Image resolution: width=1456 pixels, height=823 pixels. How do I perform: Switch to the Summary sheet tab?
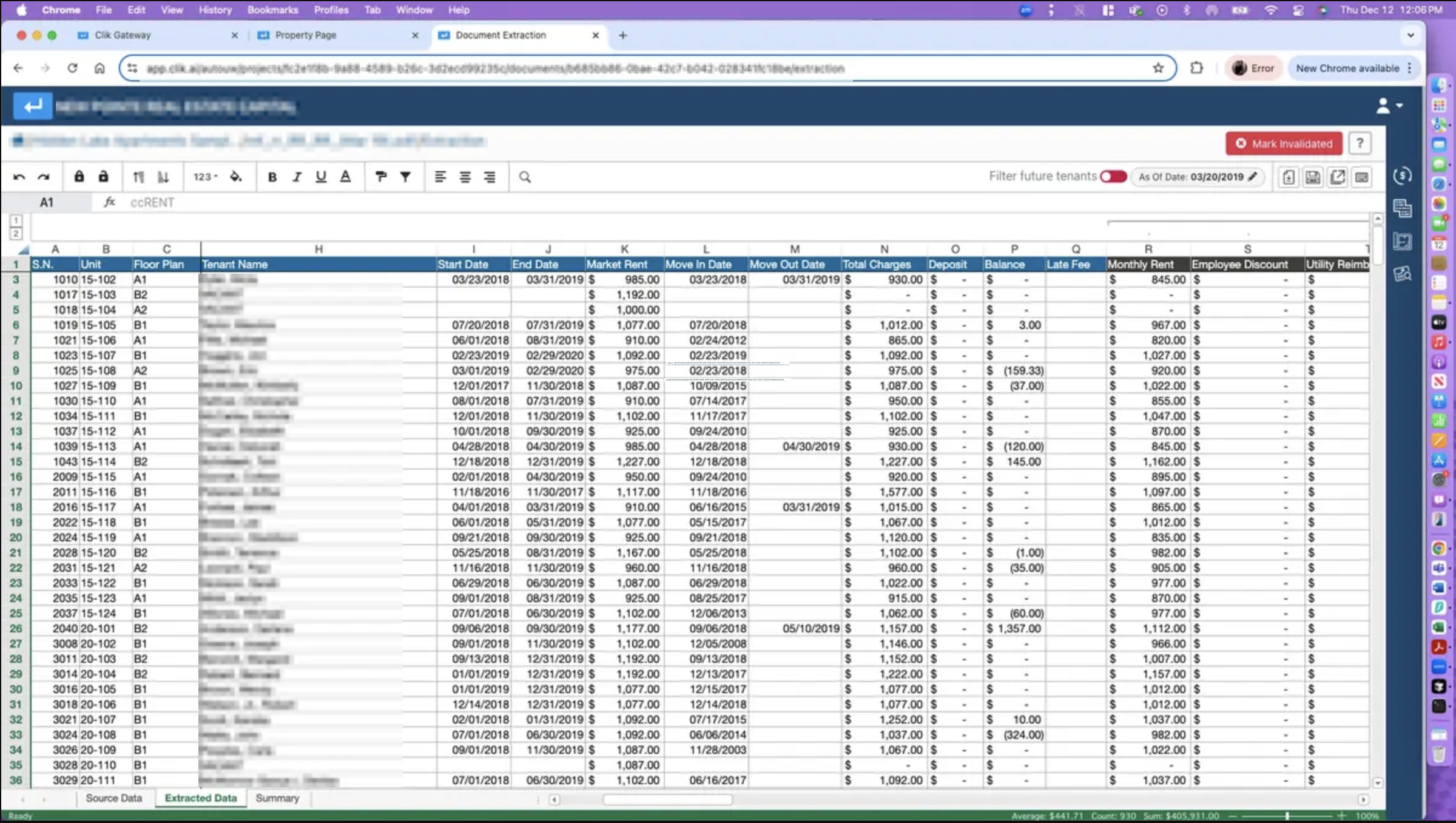click(277, 798)
